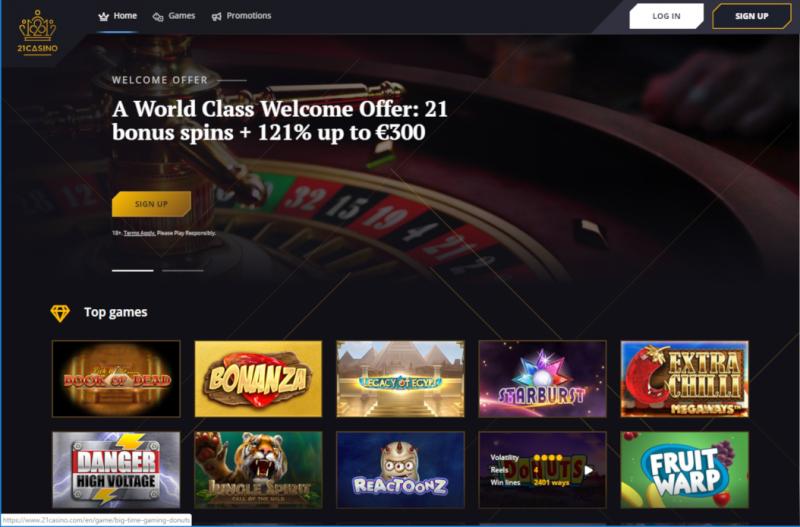This screenshot has height=527, width=800.
Task: Play the Donuts game arrow button
Action: [x=588, y=470]
